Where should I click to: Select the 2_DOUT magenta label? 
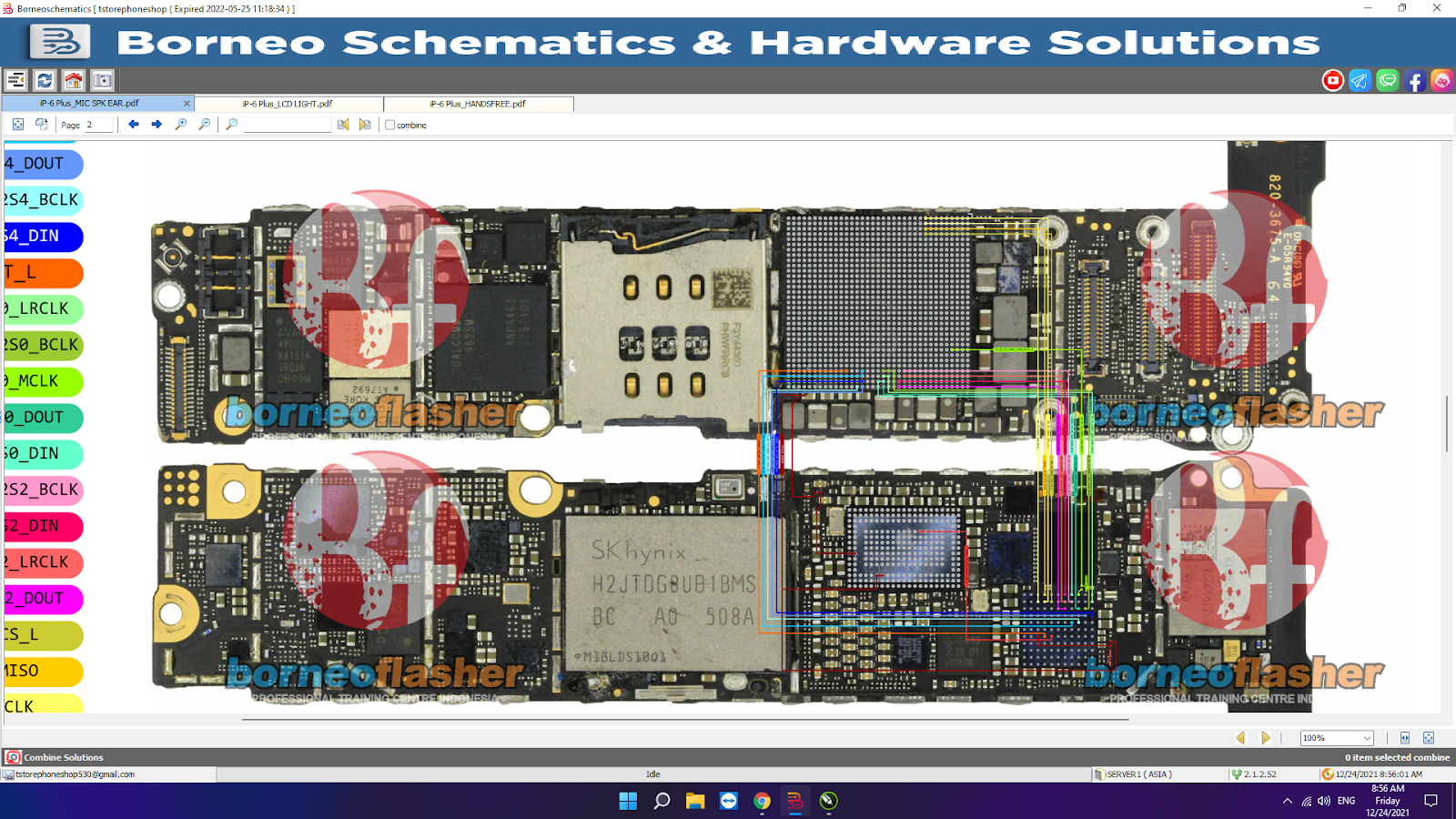[x=44, y=599]
